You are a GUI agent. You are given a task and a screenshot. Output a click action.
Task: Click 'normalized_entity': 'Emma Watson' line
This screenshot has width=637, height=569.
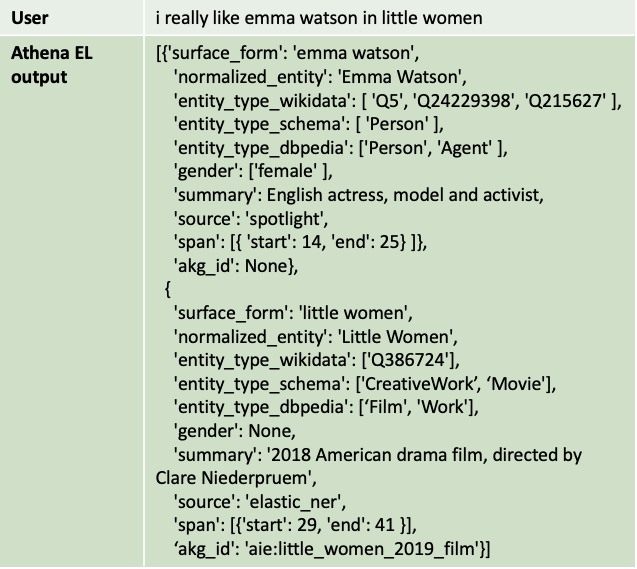[320, 77]
